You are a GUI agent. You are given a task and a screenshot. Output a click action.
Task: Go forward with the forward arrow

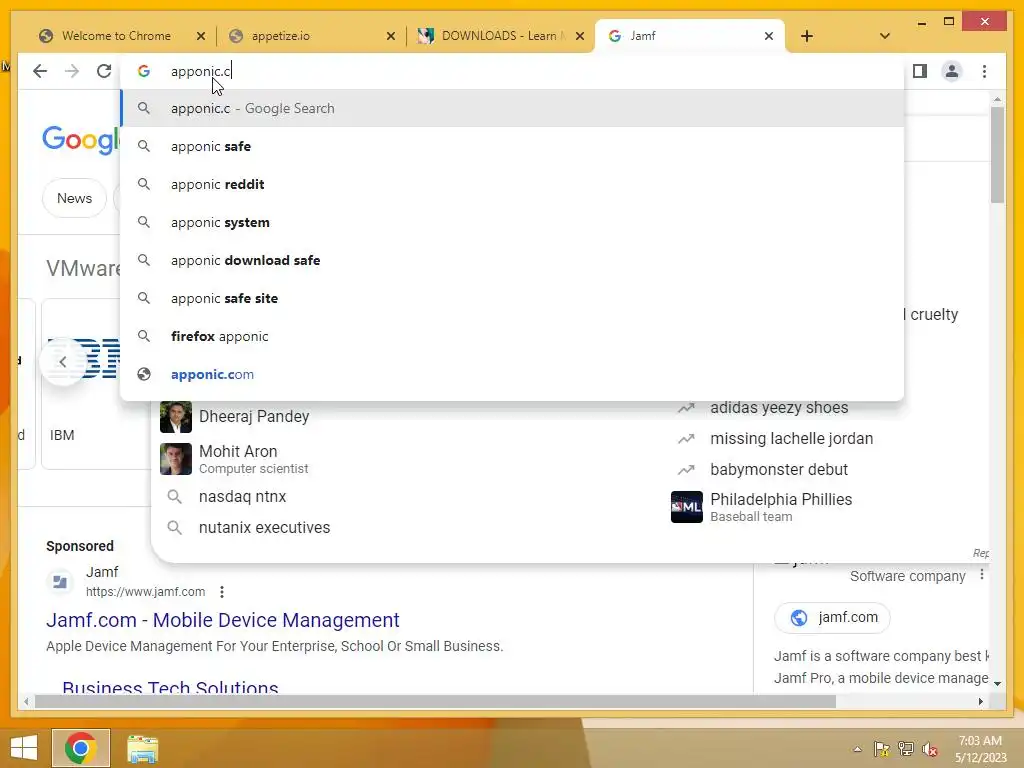pyautogui.click(x=72, y=71)
